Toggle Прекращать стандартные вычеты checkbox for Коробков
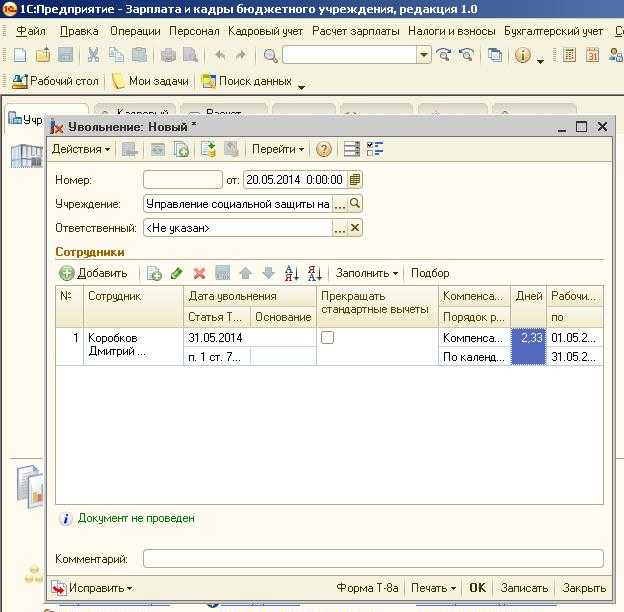This screenshot has height=612, width=624. point(327,338)
